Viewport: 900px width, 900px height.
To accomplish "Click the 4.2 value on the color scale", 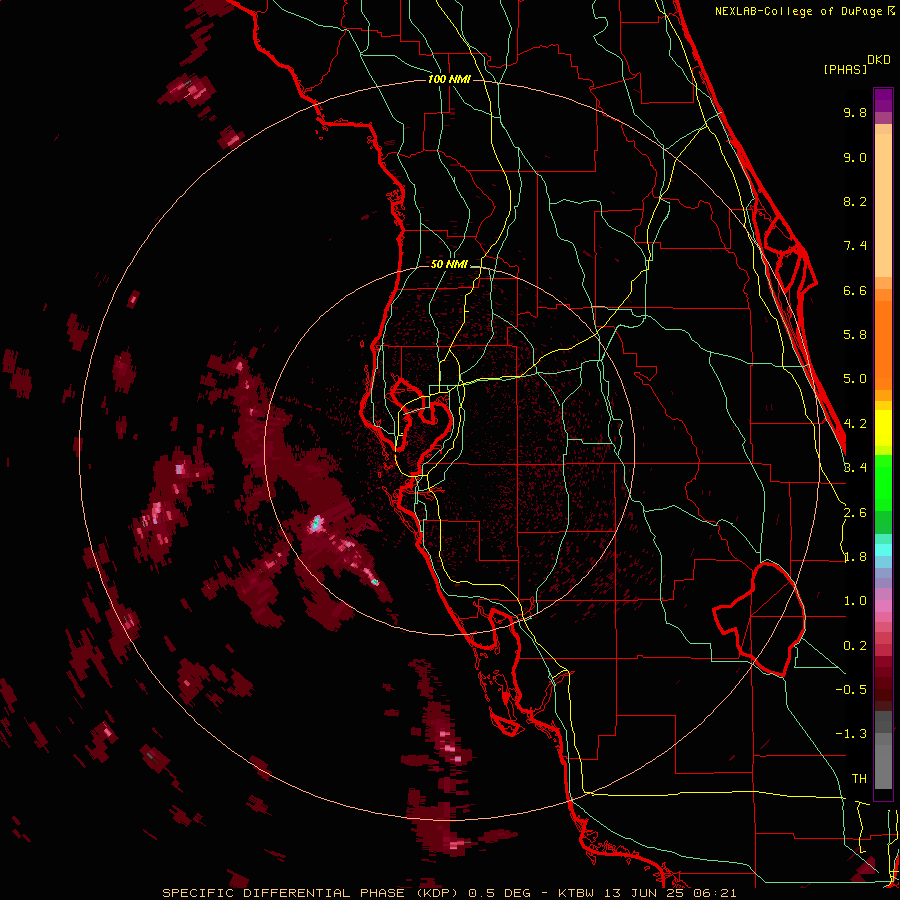I will (855, 424).
